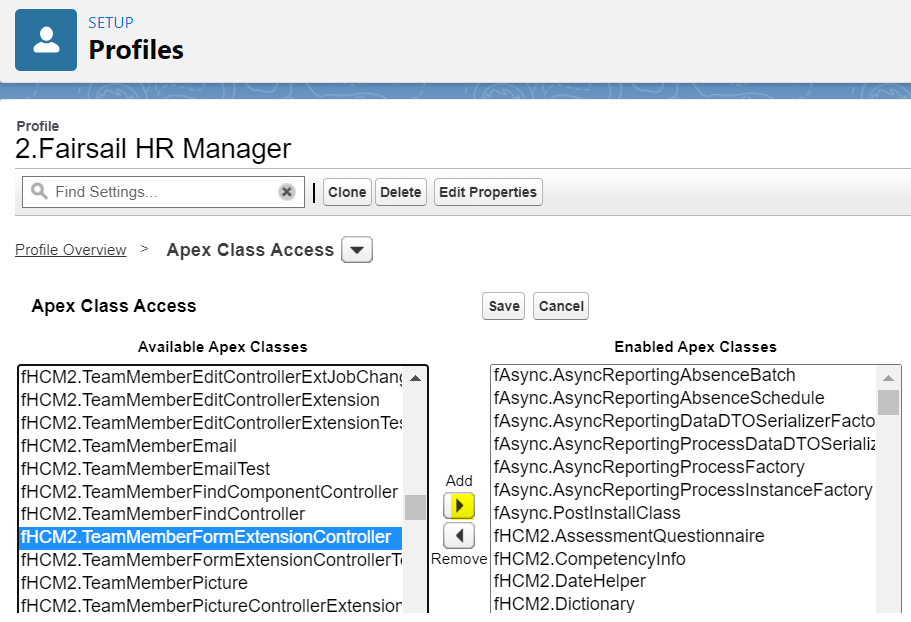Open the Apex Class Access dropdown menu

(357, 250)
